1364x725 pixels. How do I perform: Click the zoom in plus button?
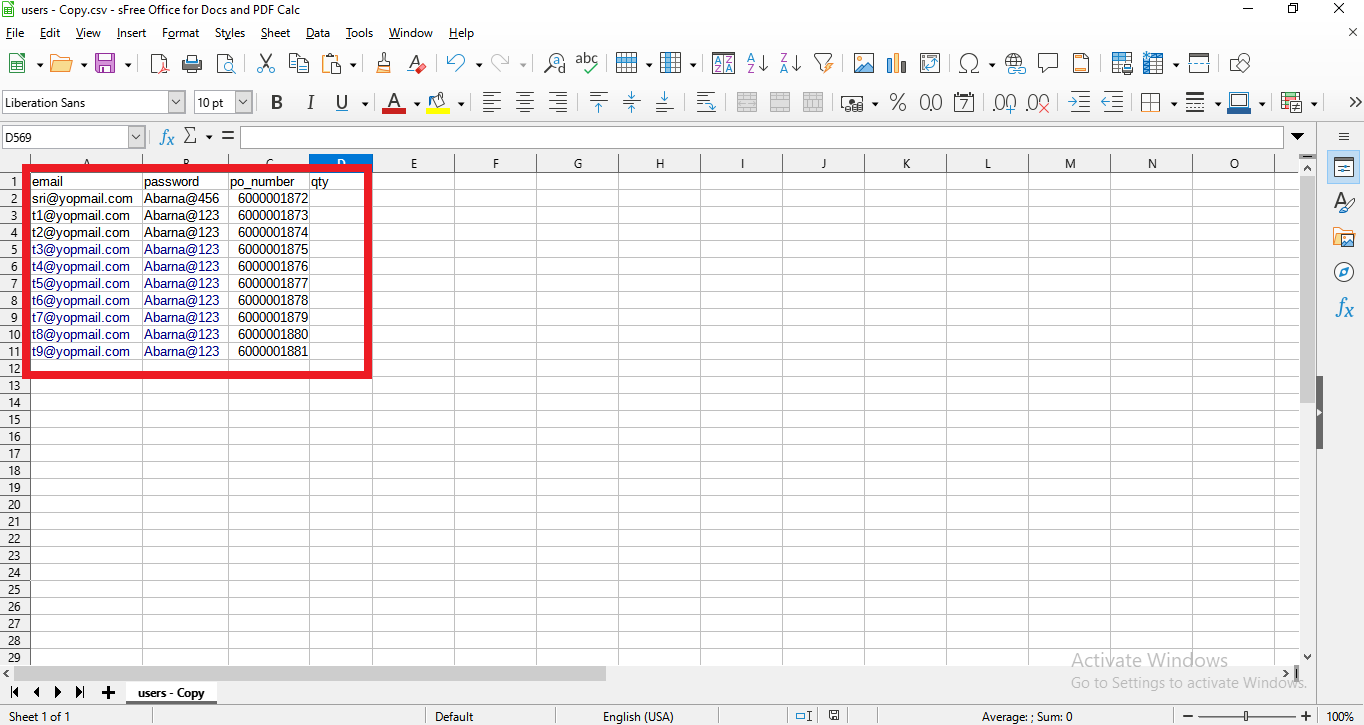tap(1306, 716)
